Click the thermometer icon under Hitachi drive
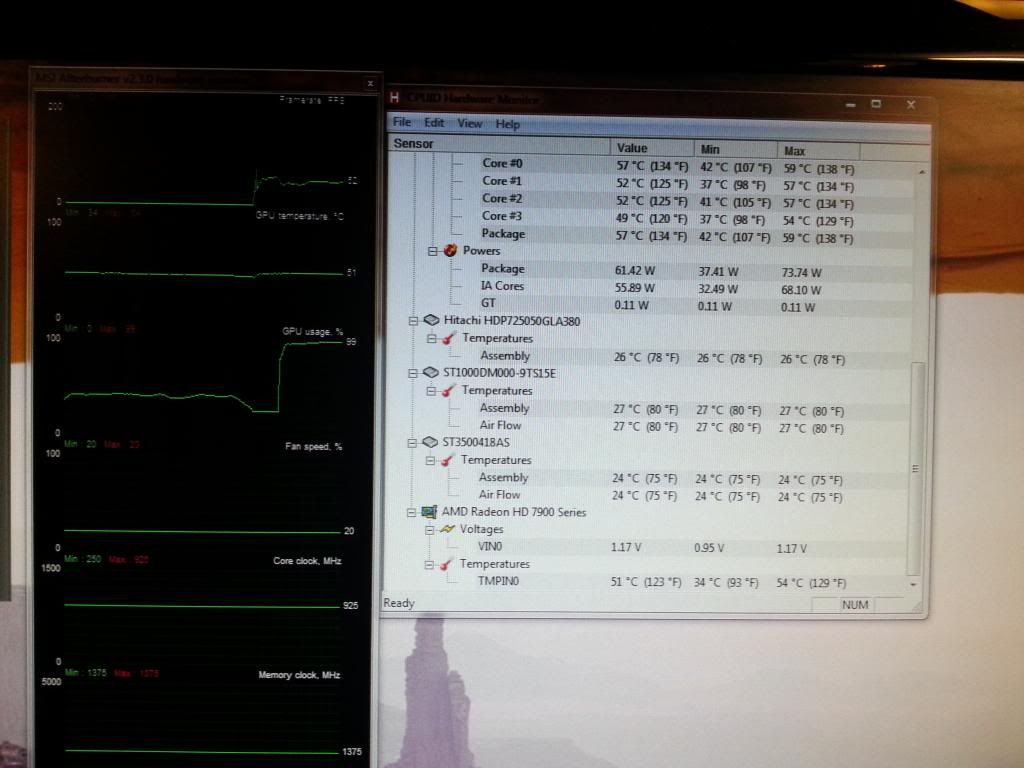The width and height of the screenshot is (1024, 768). click(x=449, y=338)
